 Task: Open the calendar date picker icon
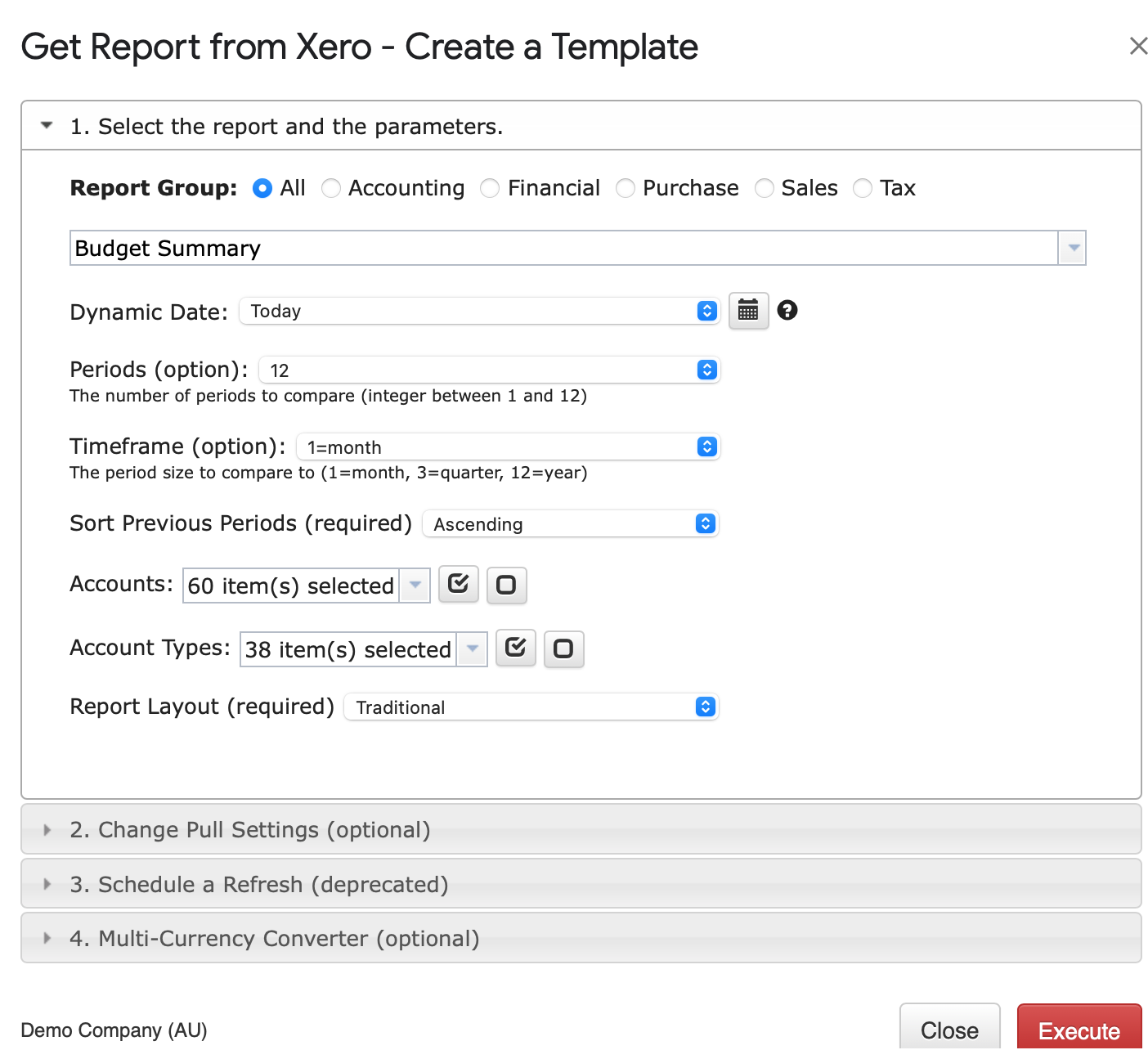tap(748, 311)
